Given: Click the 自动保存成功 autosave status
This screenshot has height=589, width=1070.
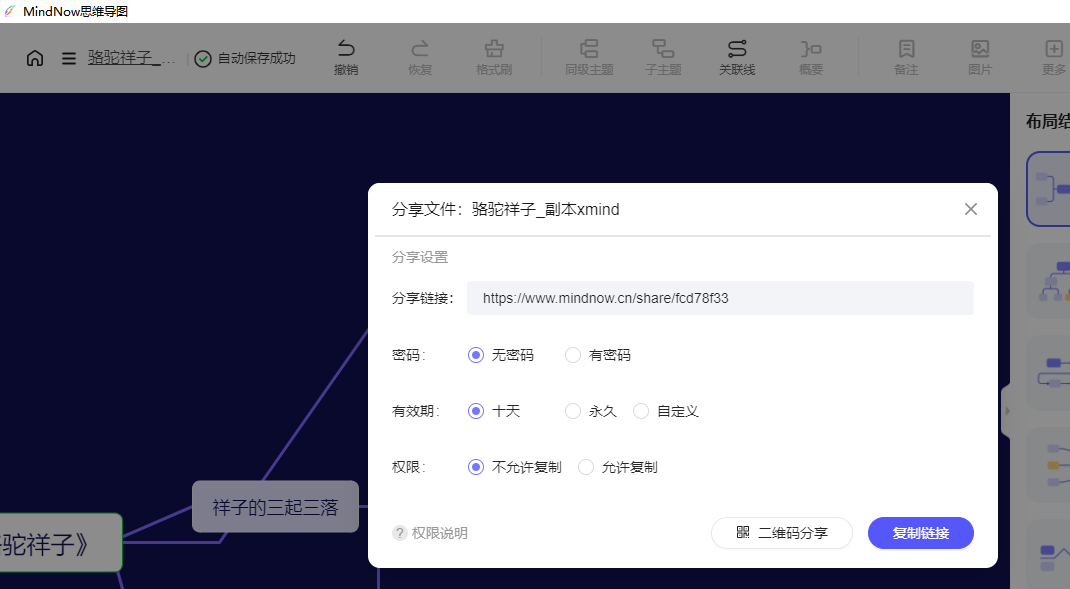Looking at the screenshot, I should [x=245, y=59].
